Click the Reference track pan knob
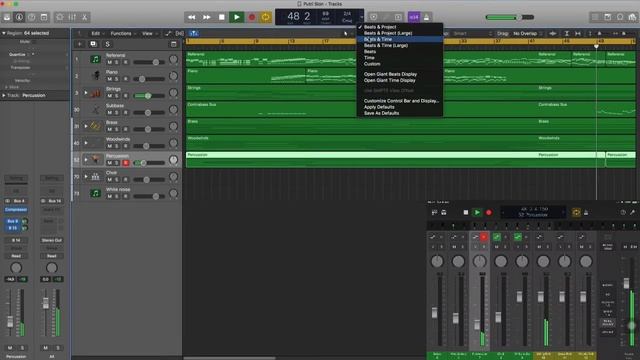 [173, 59]
